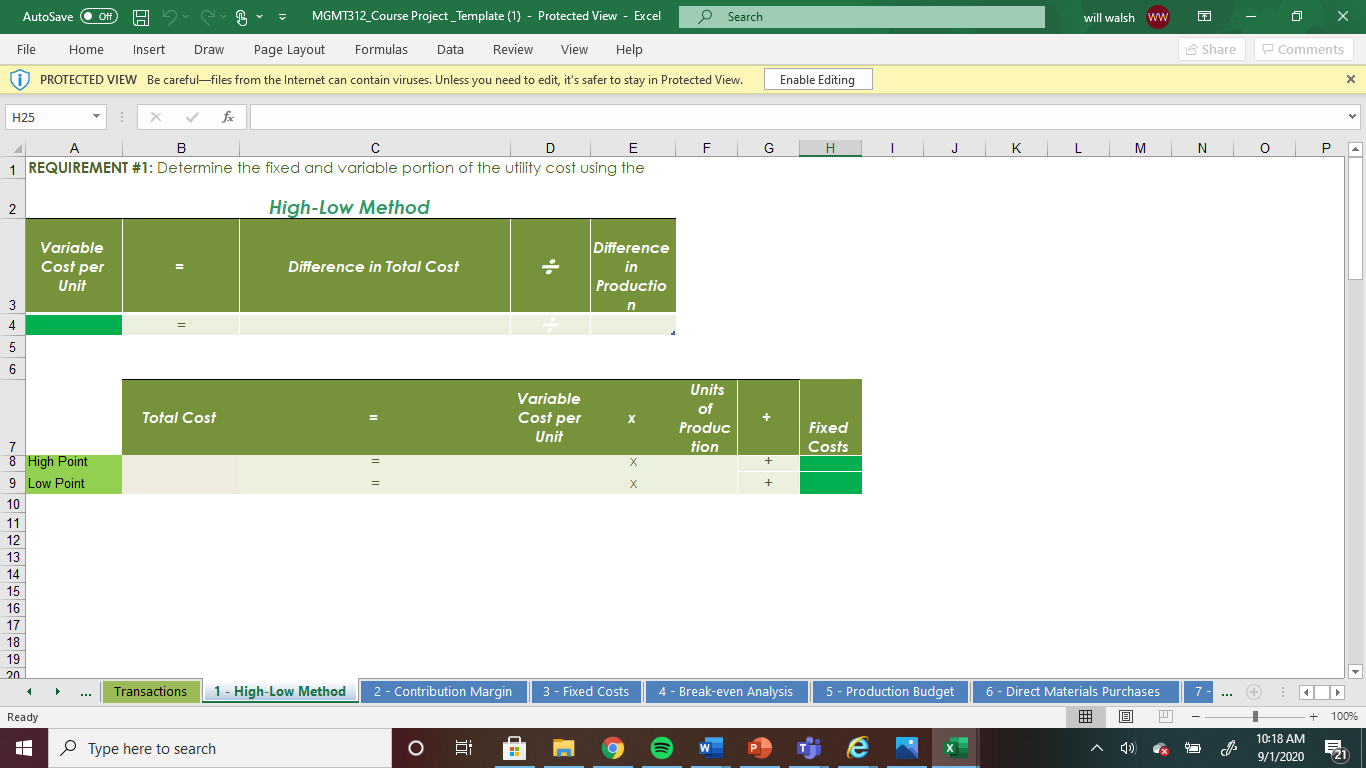The image size is (1366, 768).
Task: Open Customize Quick Access Toolbar dropdown
Action: click(281, 17)
